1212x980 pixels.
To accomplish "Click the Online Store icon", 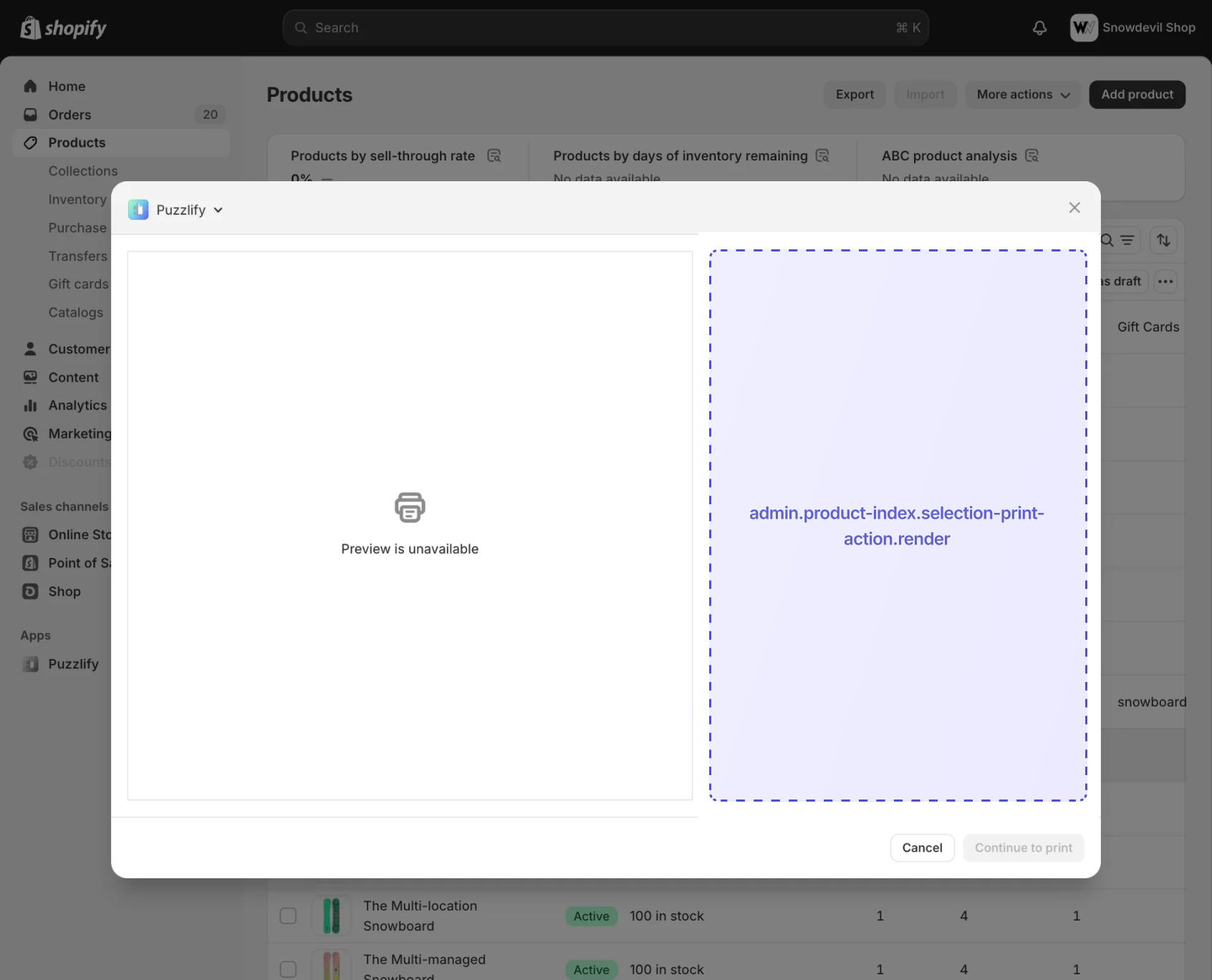I will pyautogui.click(x=30, y=534).
